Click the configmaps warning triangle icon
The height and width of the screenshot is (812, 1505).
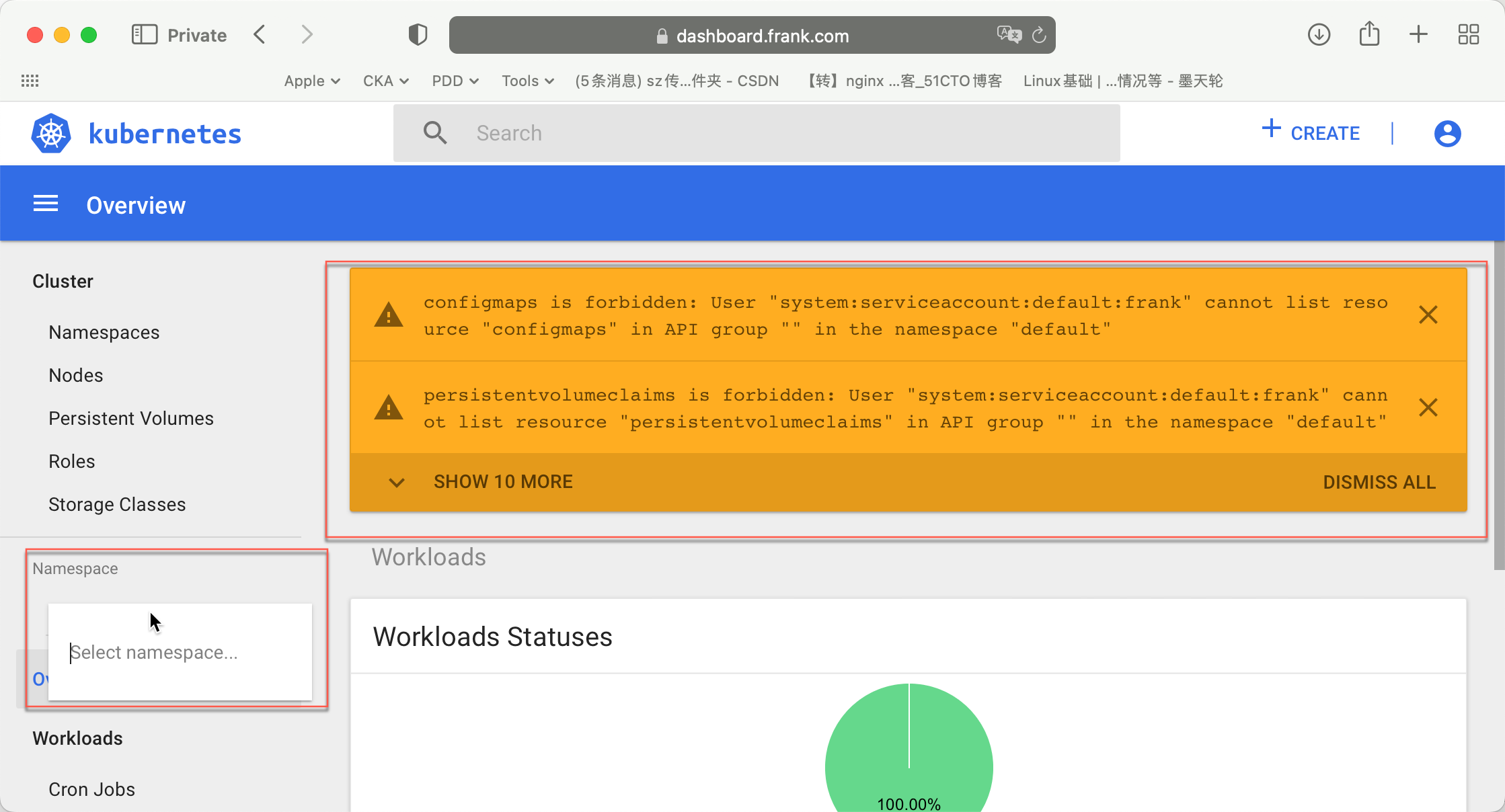(x=389, y=315)
